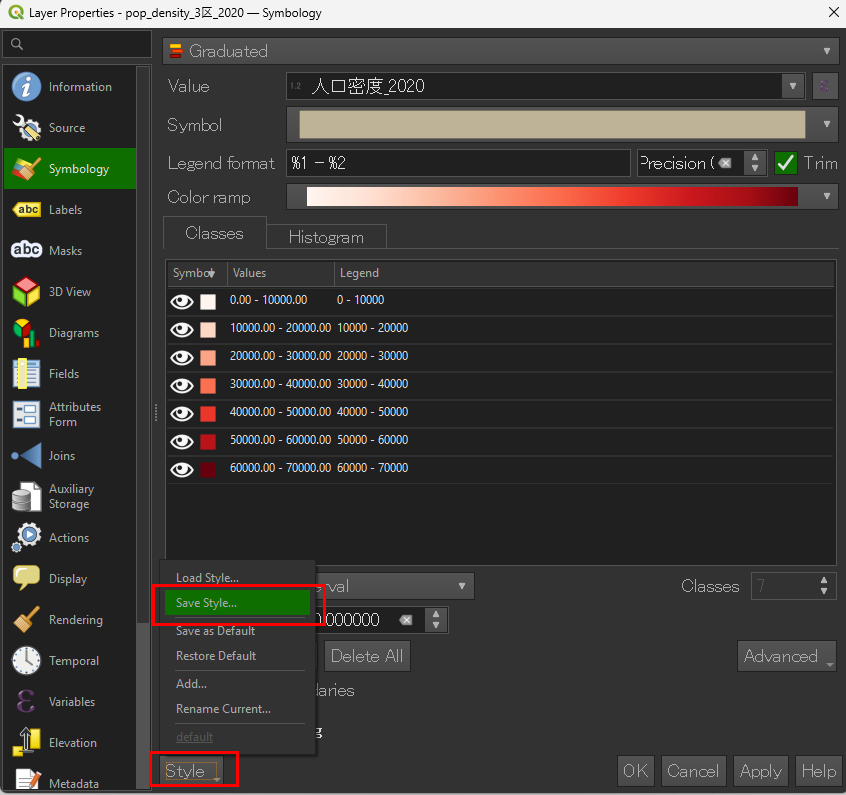Click the 60000 - 70000 dark red swatch

(x=208, y=469)
